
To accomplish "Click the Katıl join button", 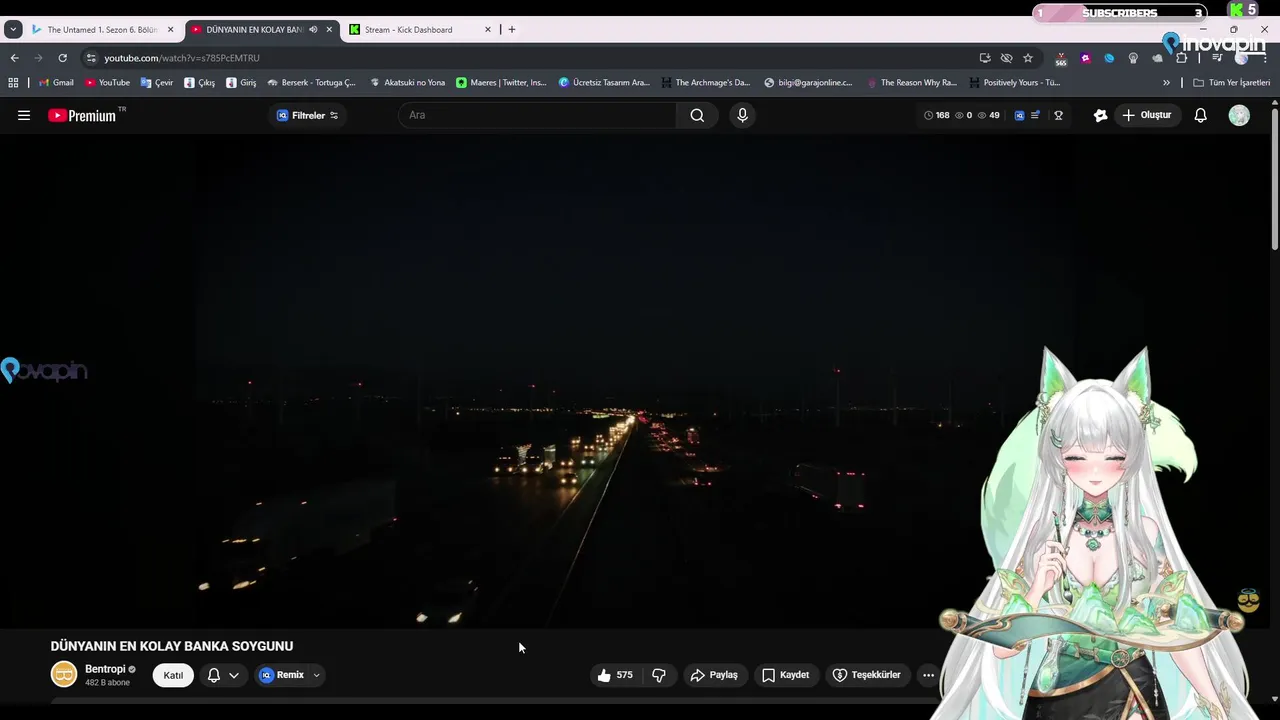I will pos(173,675).
